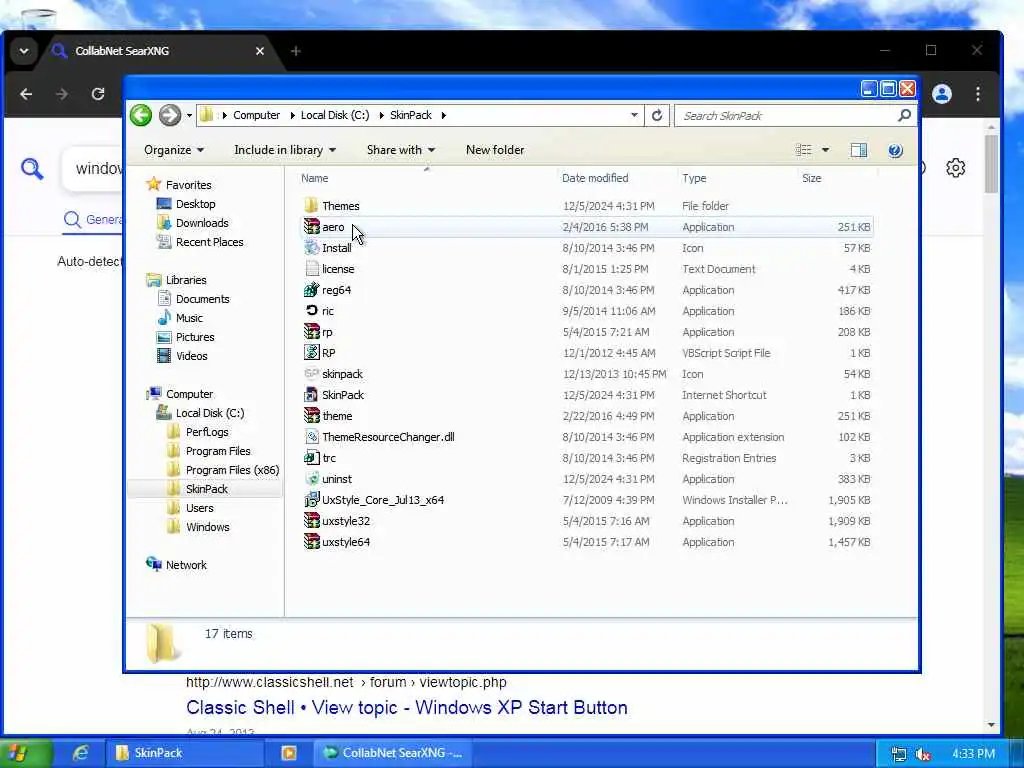Expand the address bar history dropdown
Image resolution: width=1024 pixels, height=768 pixels.
click(634, 115)
